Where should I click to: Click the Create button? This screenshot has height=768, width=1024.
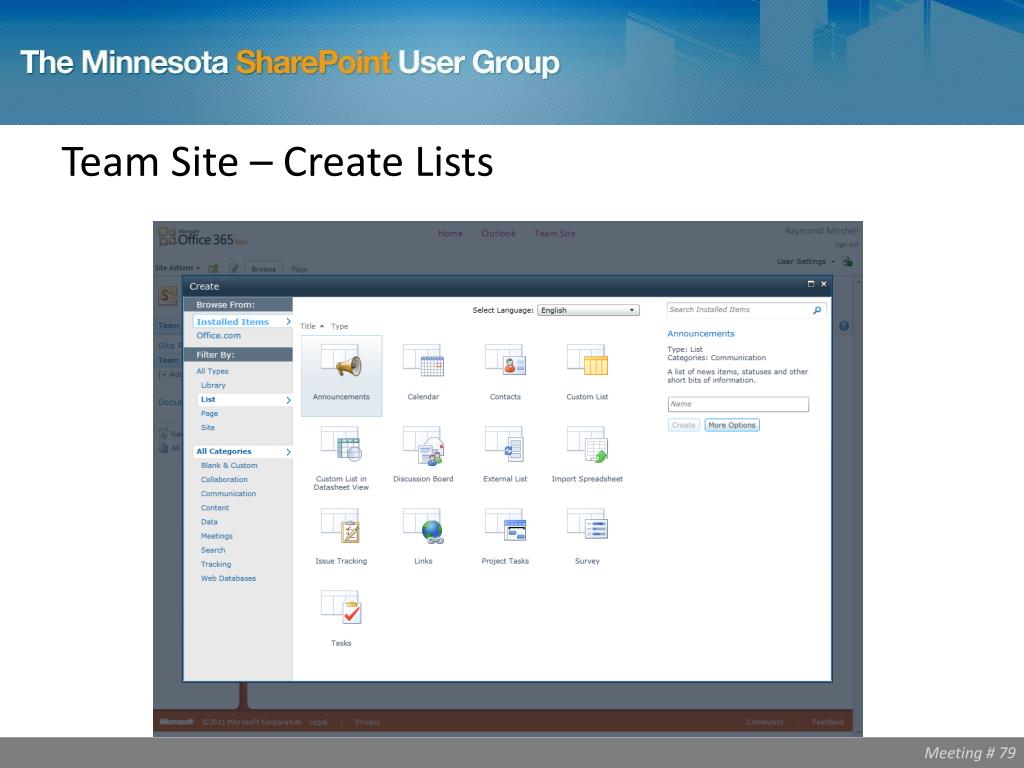pos(684,425)
